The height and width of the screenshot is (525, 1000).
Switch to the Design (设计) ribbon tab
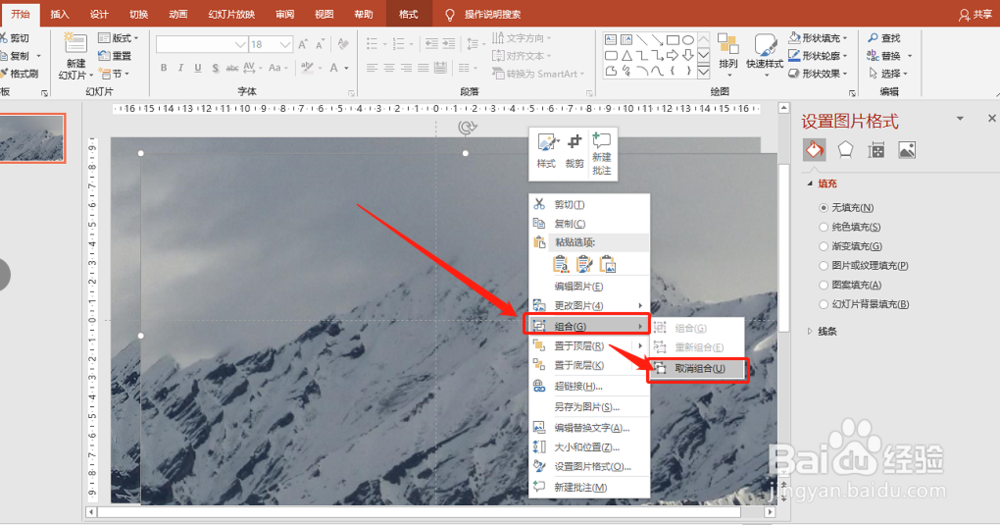pyautogui.click(x=99, y=14)
